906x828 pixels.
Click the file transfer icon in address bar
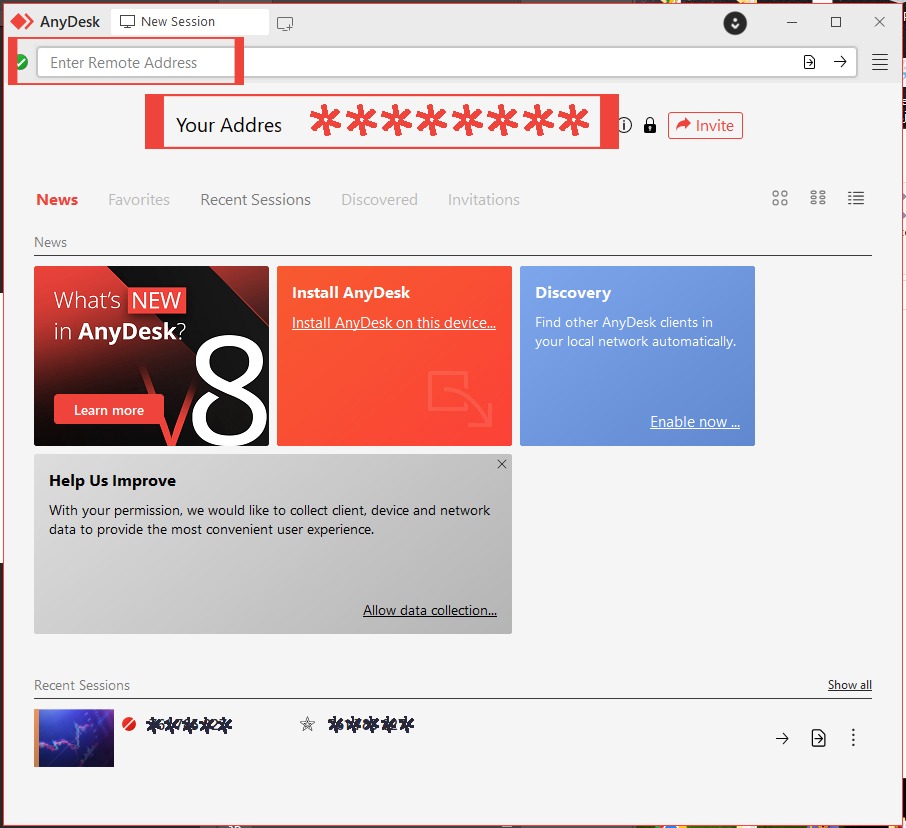(x=809, y=62)
